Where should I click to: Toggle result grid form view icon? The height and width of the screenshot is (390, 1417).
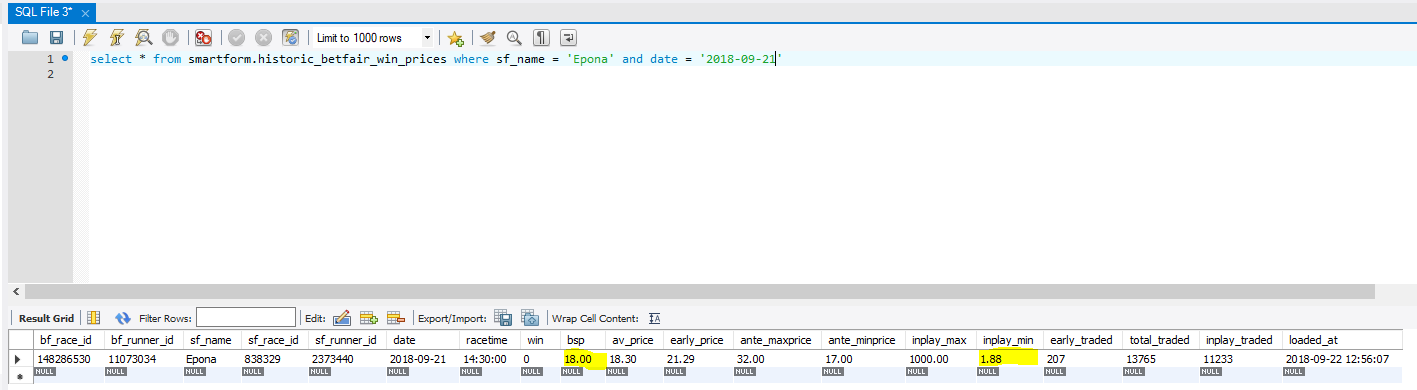pyautogui.click(x=93, y=318)
